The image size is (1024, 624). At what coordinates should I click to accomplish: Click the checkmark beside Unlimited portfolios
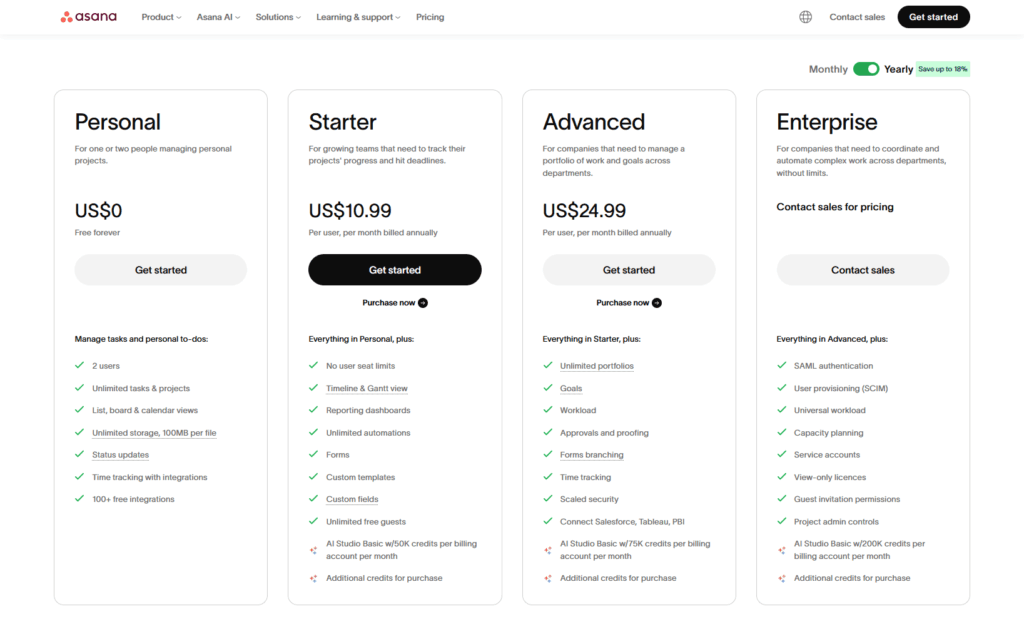(x=547, y=366)
